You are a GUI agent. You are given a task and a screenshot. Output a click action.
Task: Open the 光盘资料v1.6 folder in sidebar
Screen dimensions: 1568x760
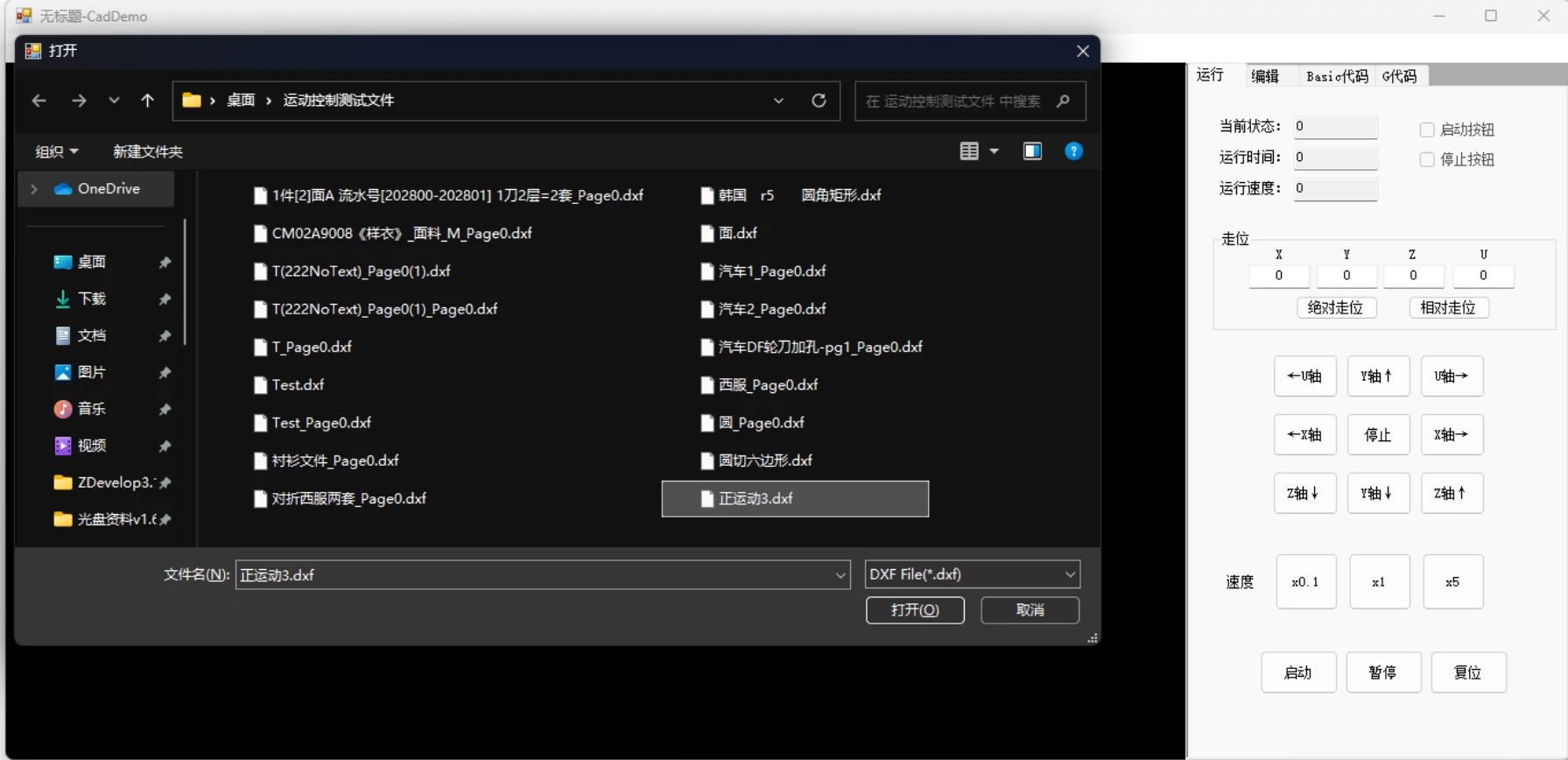[104, 519]
